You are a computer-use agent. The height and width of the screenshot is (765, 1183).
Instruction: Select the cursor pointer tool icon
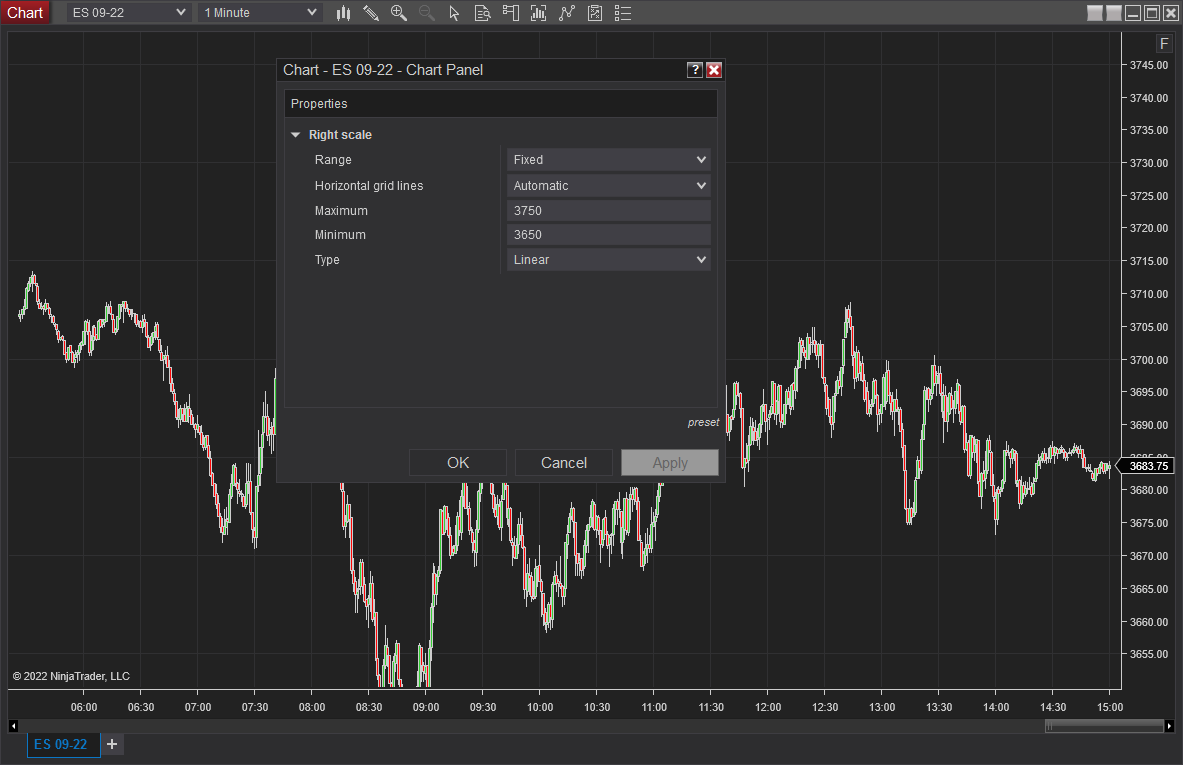tap(454, 13)
